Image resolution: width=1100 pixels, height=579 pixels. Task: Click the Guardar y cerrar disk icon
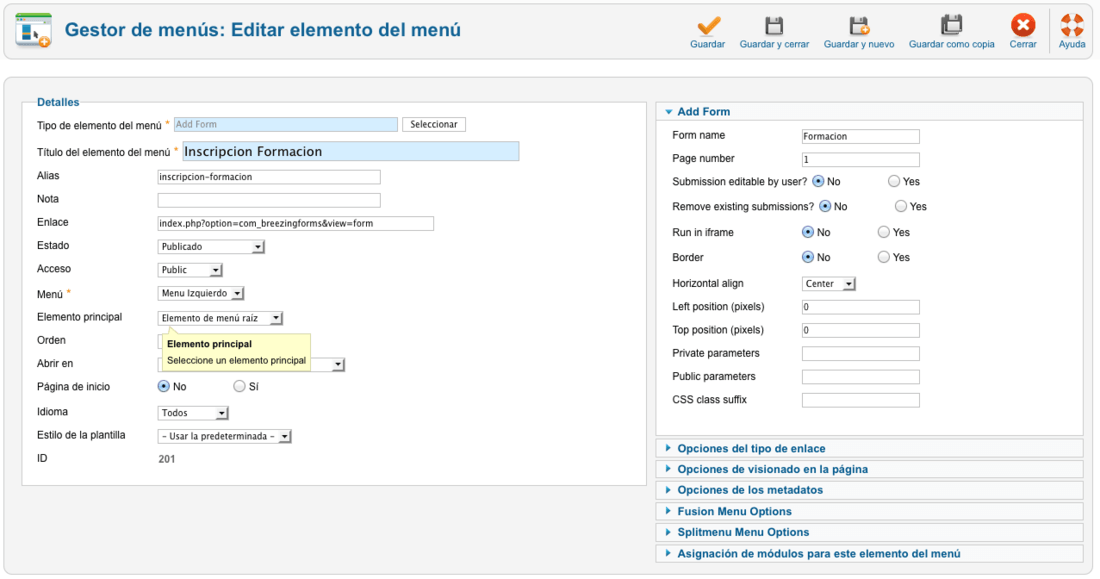pyautogui.click(x=774, y=26)
